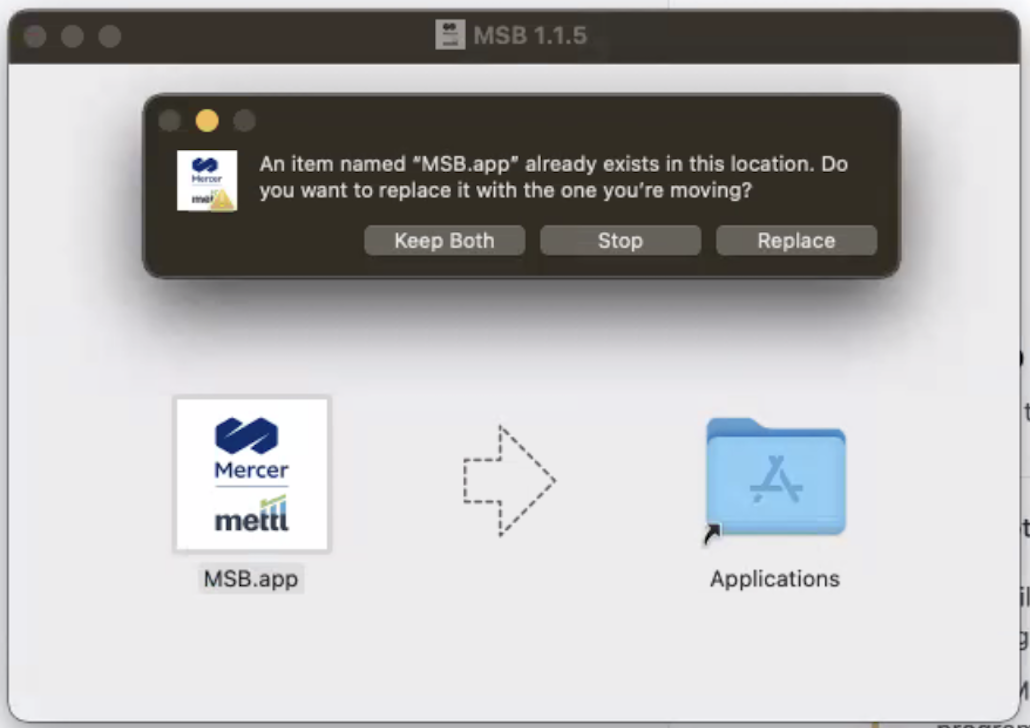This screenshot has width=1030, height=728.
Task: Click the zoom button of the MSB 1.1.5 window
Action: coord(109,37)
